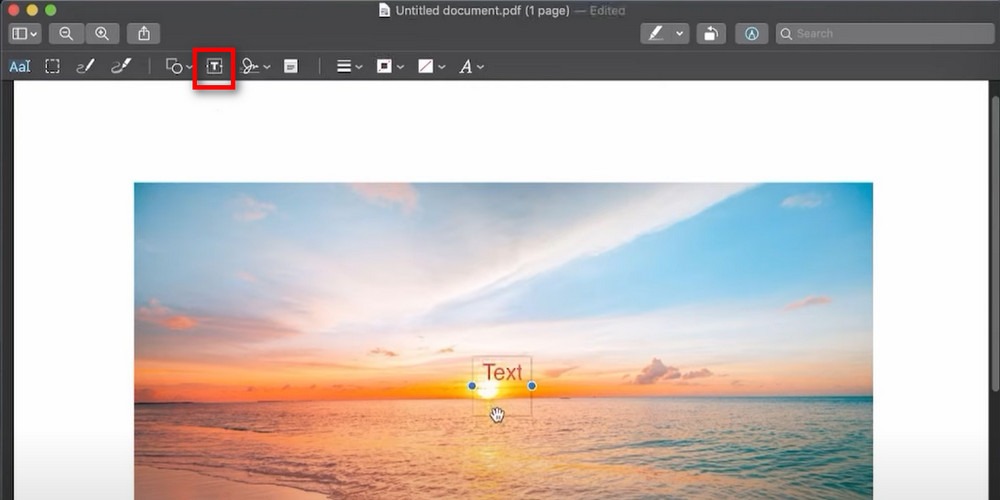The height and width of the screenshot is (500, 1000).
Task: Click the left handle of the text box
Action: point(472,386)
